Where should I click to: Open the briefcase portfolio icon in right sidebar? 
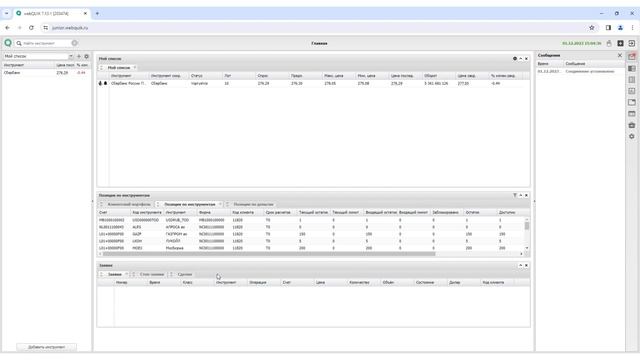(632, 125)
